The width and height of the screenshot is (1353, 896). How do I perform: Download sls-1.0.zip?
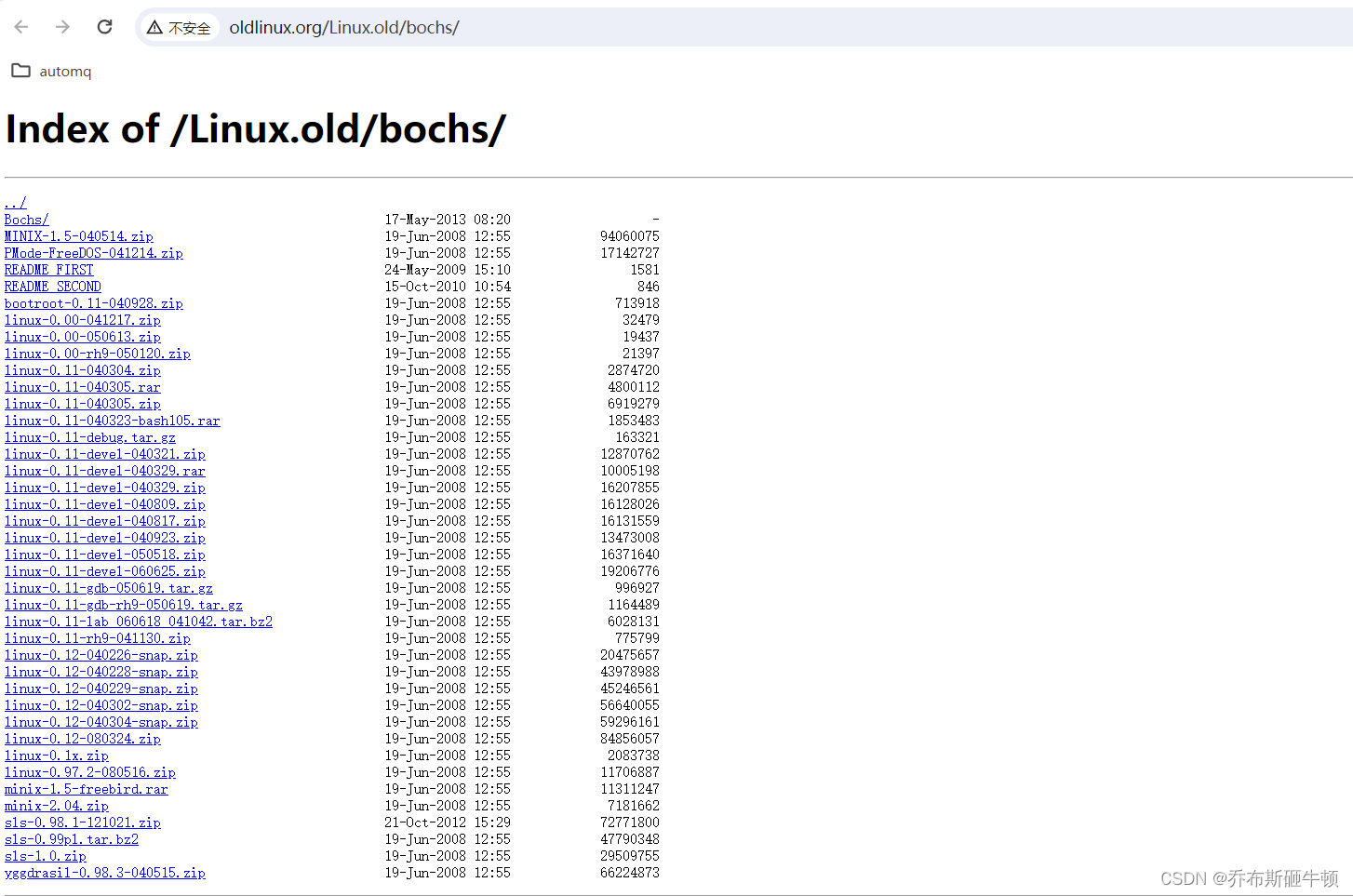[45, 855]
